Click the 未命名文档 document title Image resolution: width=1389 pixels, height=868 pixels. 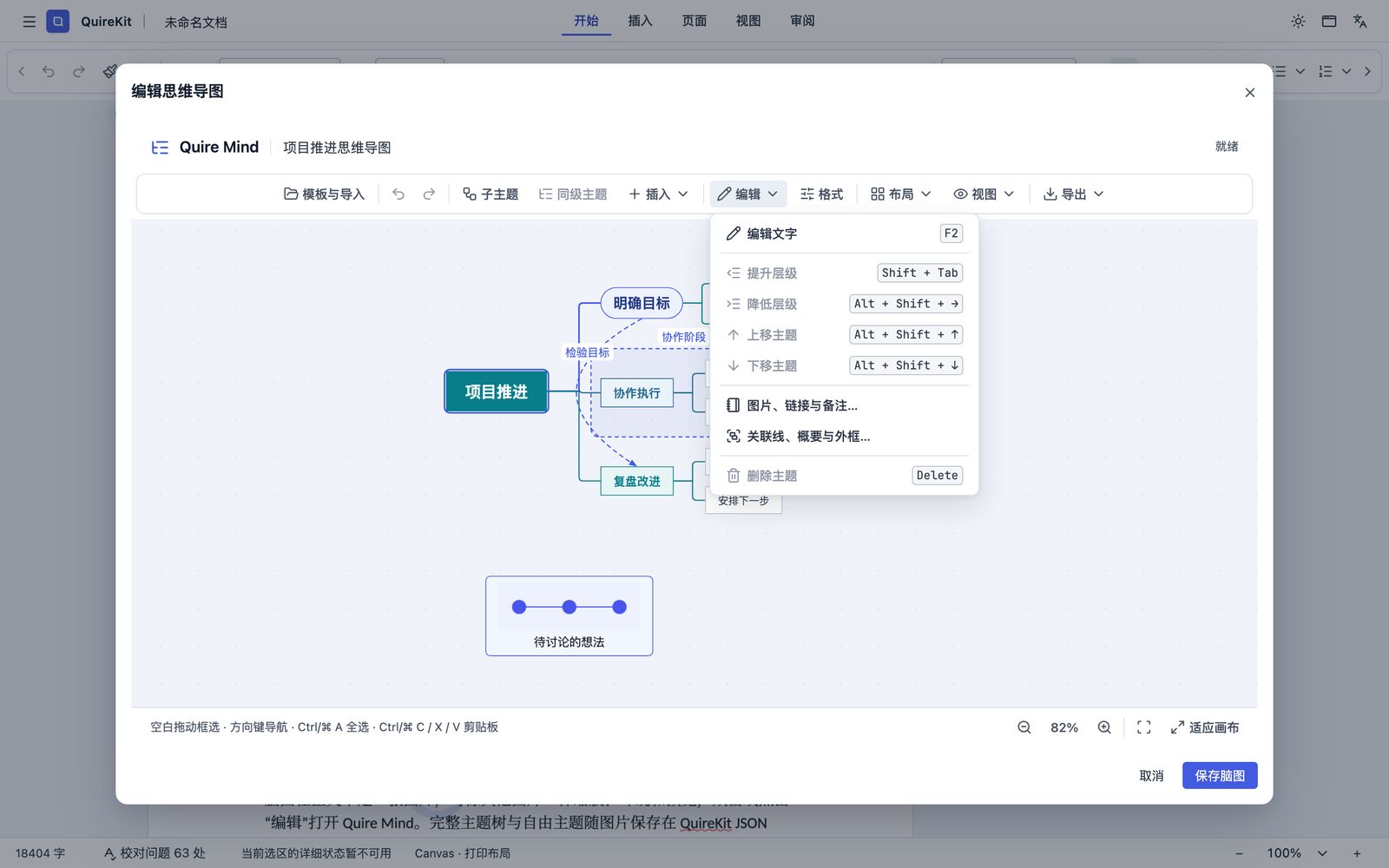(196, 23)
